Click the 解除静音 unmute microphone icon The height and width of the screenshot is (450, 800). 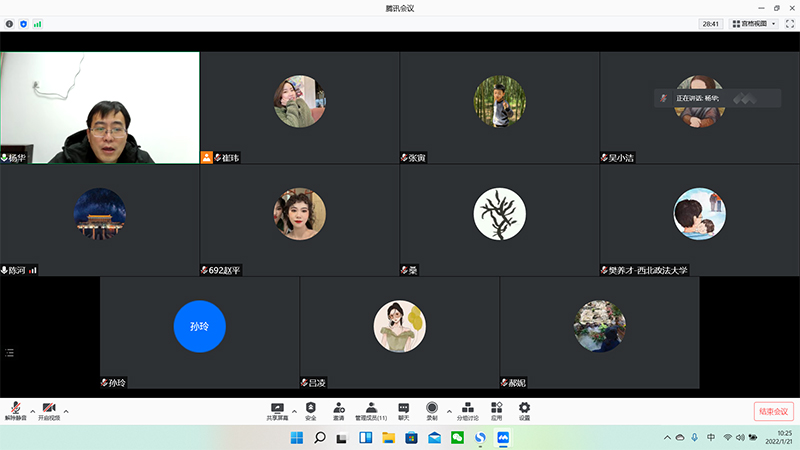pyautogui.click(x=16, y=408)
